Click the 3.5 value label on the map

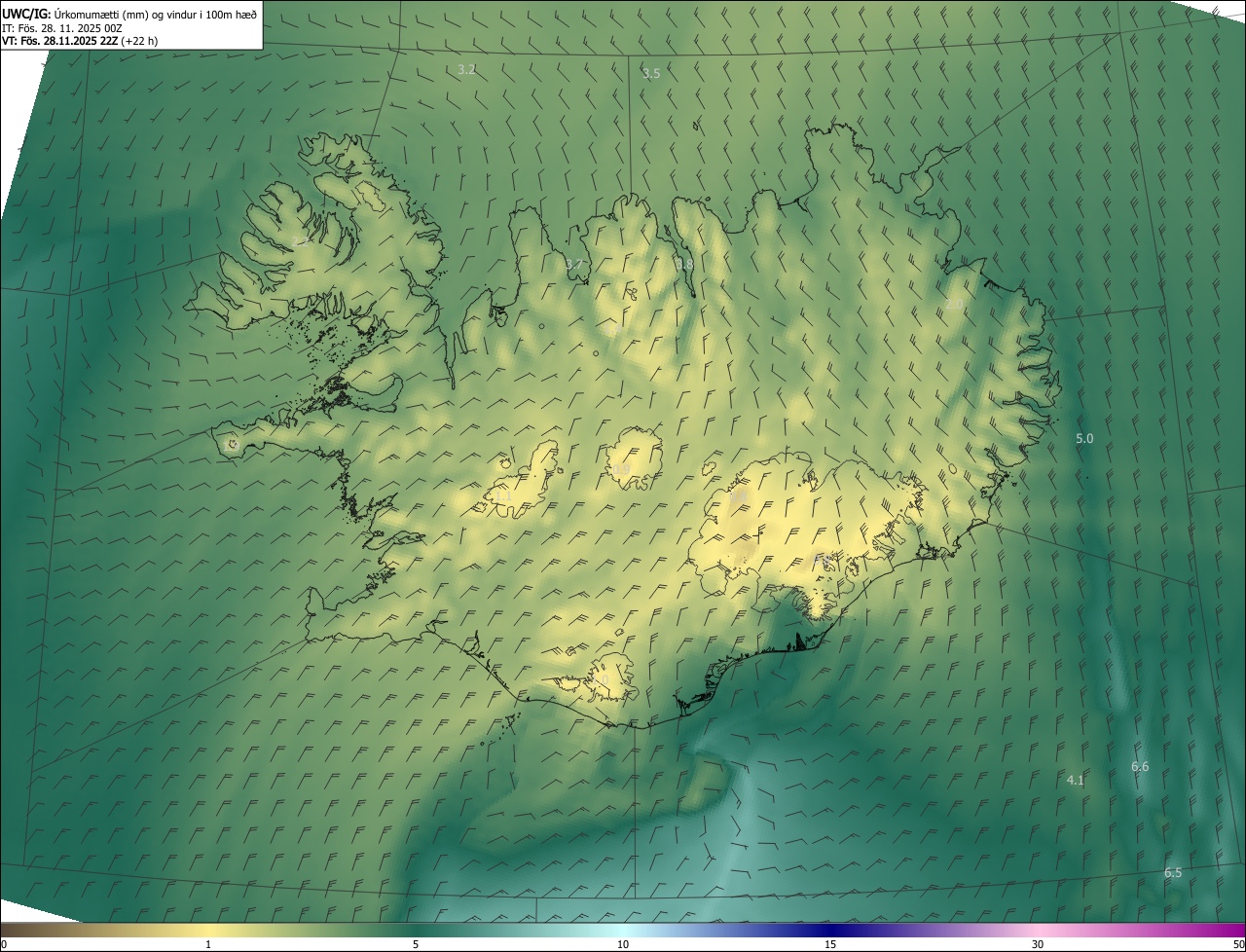[x=651, y=73]
